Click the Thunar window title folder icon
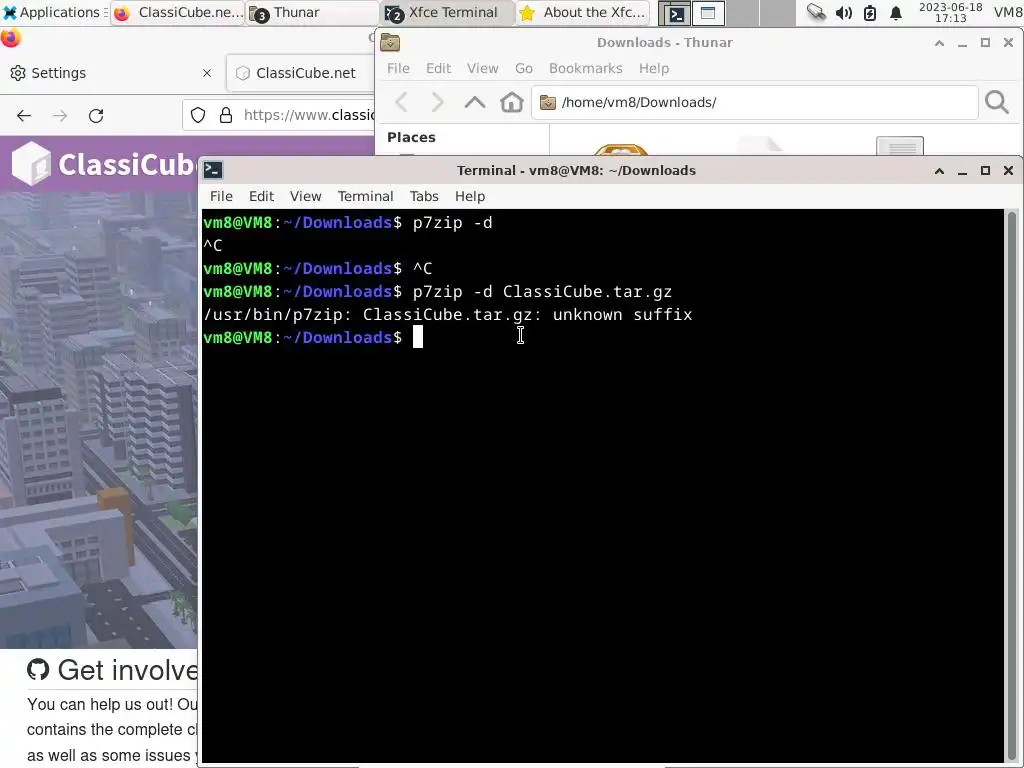This screenshot has width=1024, height=768. tap(390, 42)
